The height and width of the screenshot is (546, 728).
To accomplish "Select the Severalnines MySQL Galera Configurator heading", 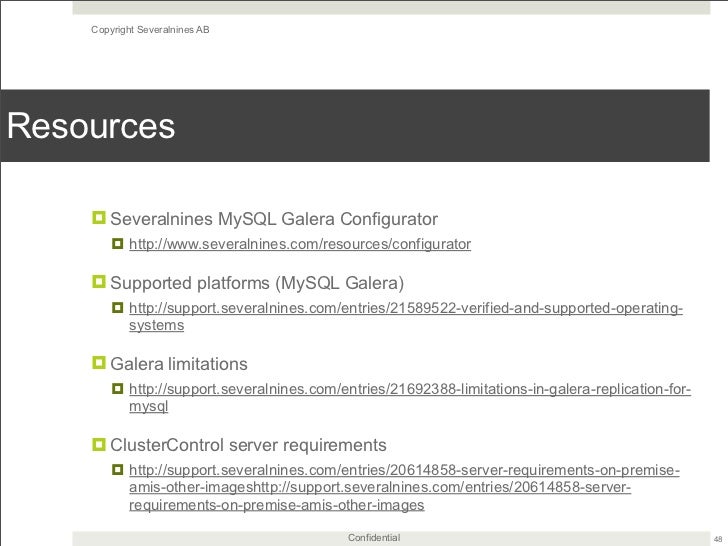I will coord(274,219).
